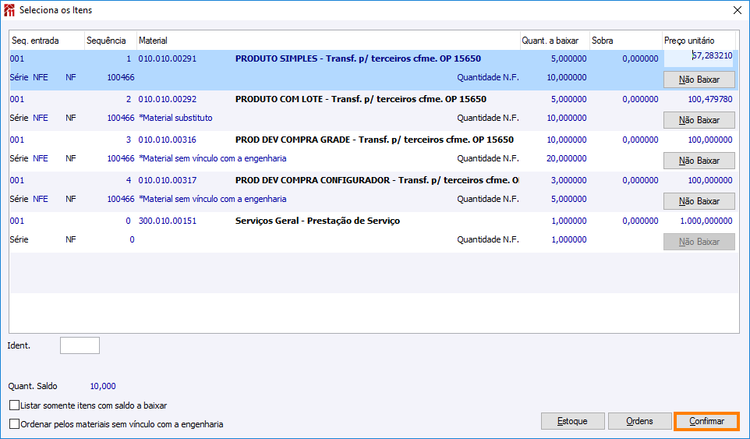Screen dimensions: 750x439
Task: Click Não Baixar for PRODUTO COM LOTE row
Action: click(x=699, y=121)
